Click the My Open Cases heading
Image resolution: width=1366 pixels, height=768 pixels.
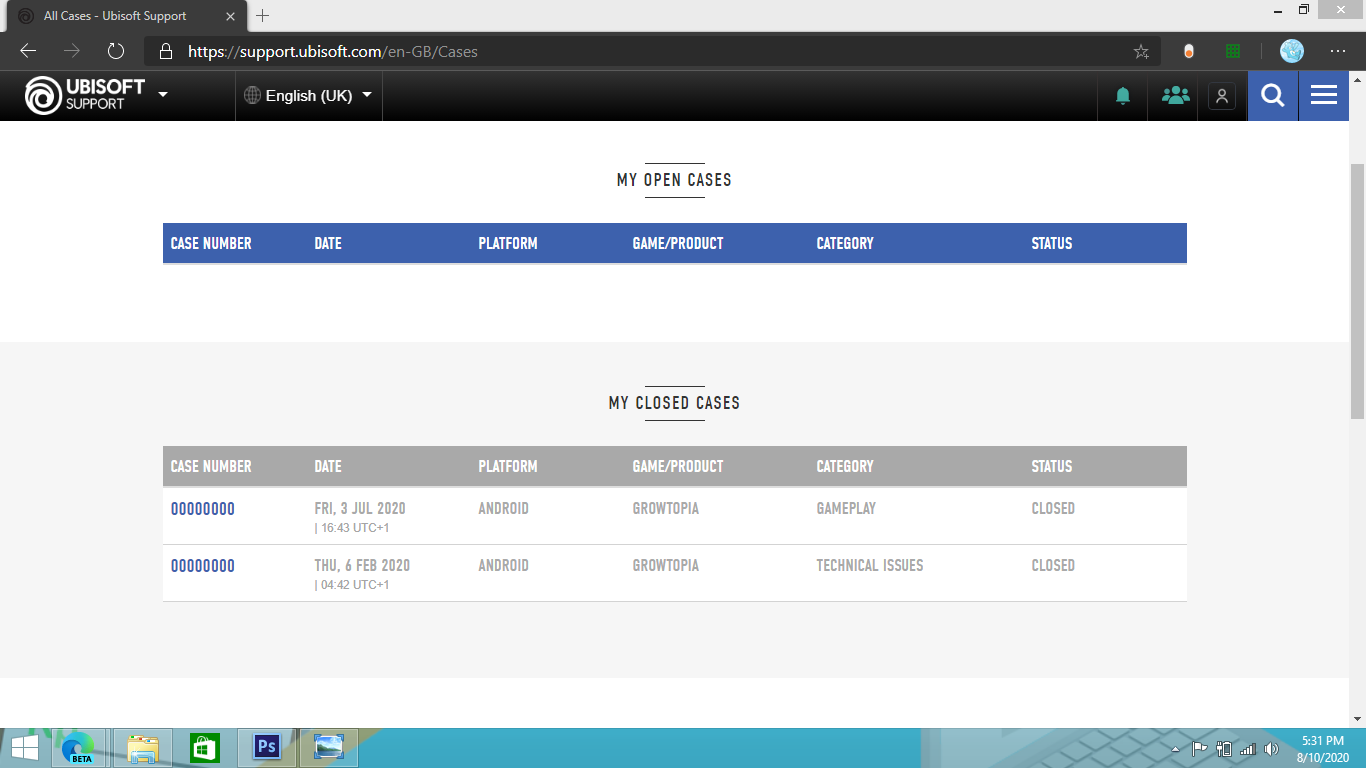pos(674,181)
